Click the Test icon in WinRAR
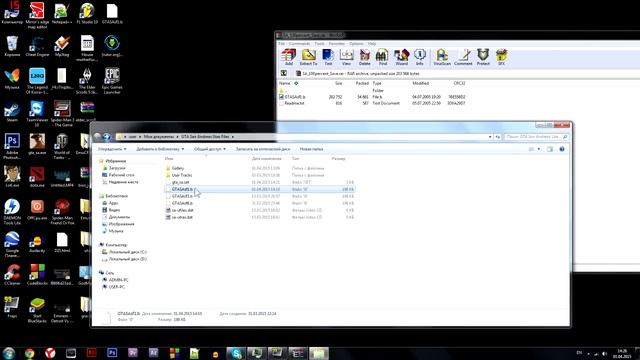Image resolution: width=640 pixels, height=360 pixels. click(328, 57)
